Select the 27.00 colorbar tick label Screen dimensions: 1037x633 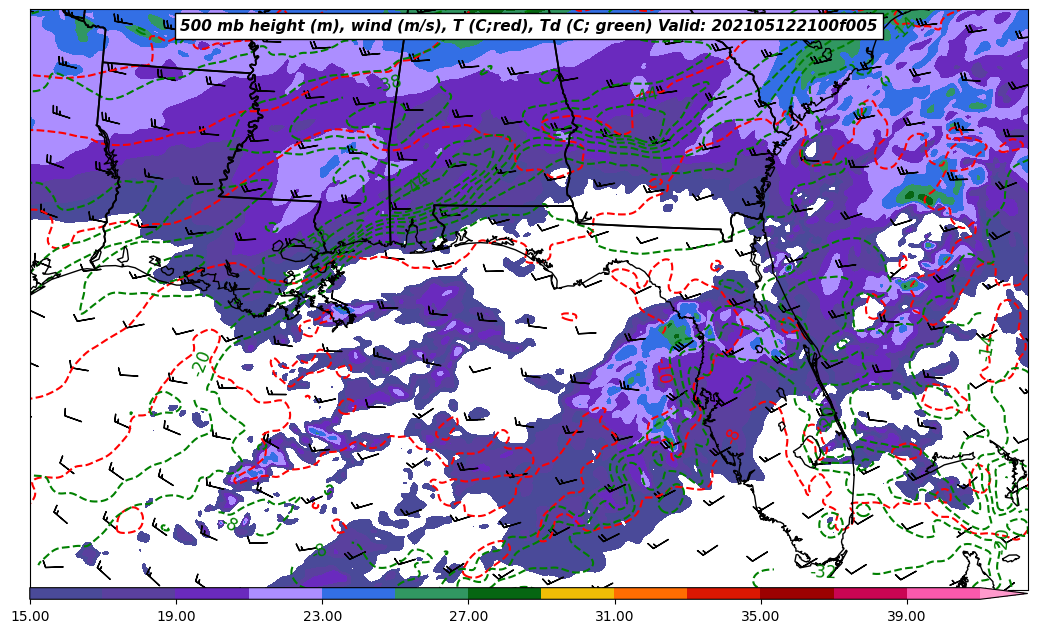(x=468, y=616)
